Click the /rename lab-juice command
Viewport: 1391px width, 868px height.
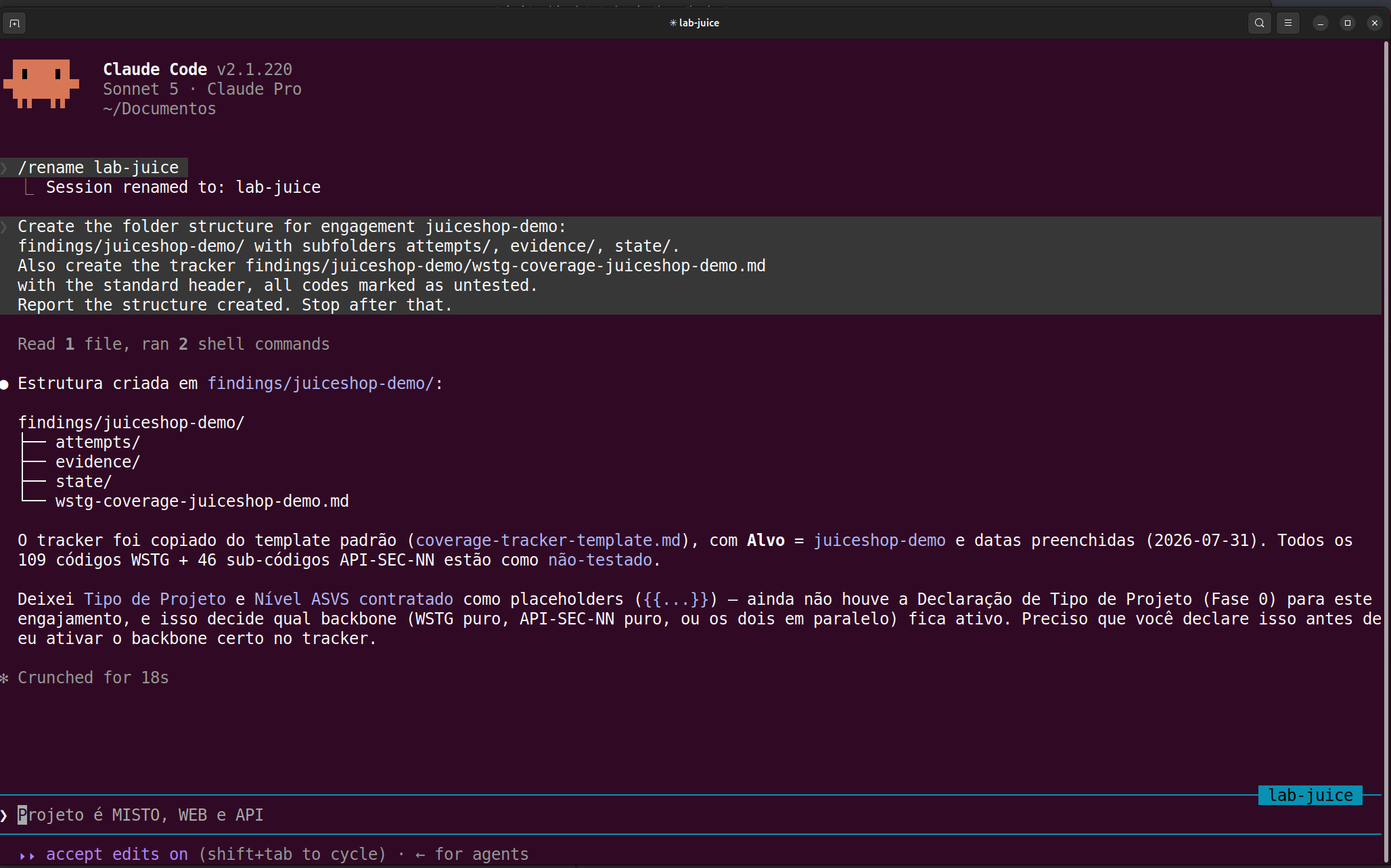[x=98, y=168]
